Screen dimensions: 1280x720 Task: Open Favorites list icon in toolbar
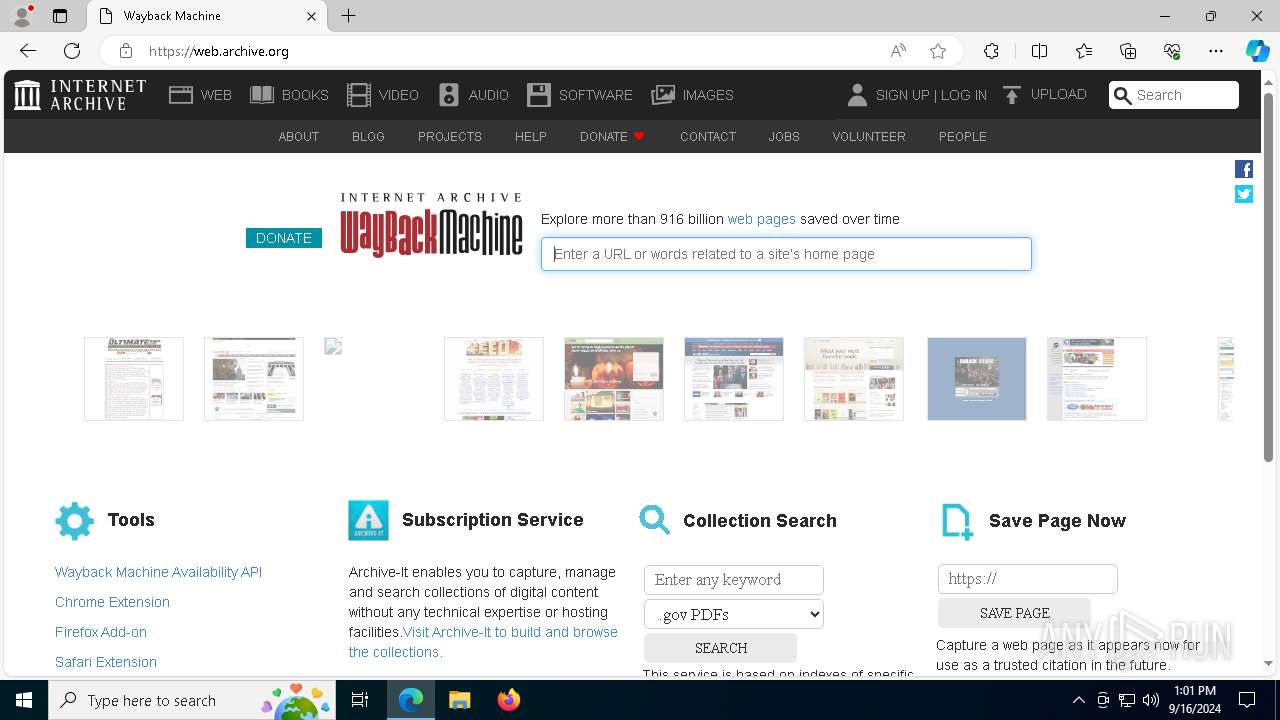pyautogui.click(x=1084, y=51)
